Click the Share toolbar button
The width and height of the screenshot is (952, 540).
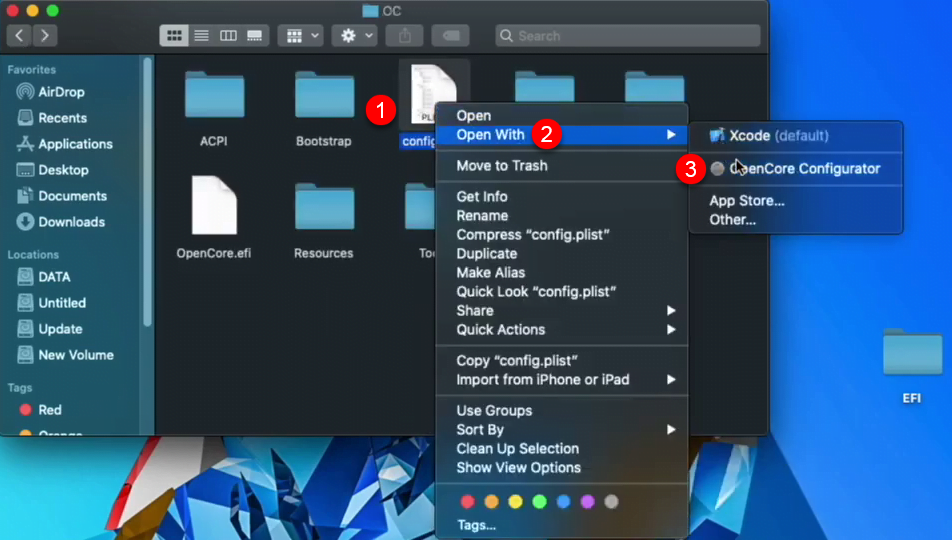coord(405,36)
